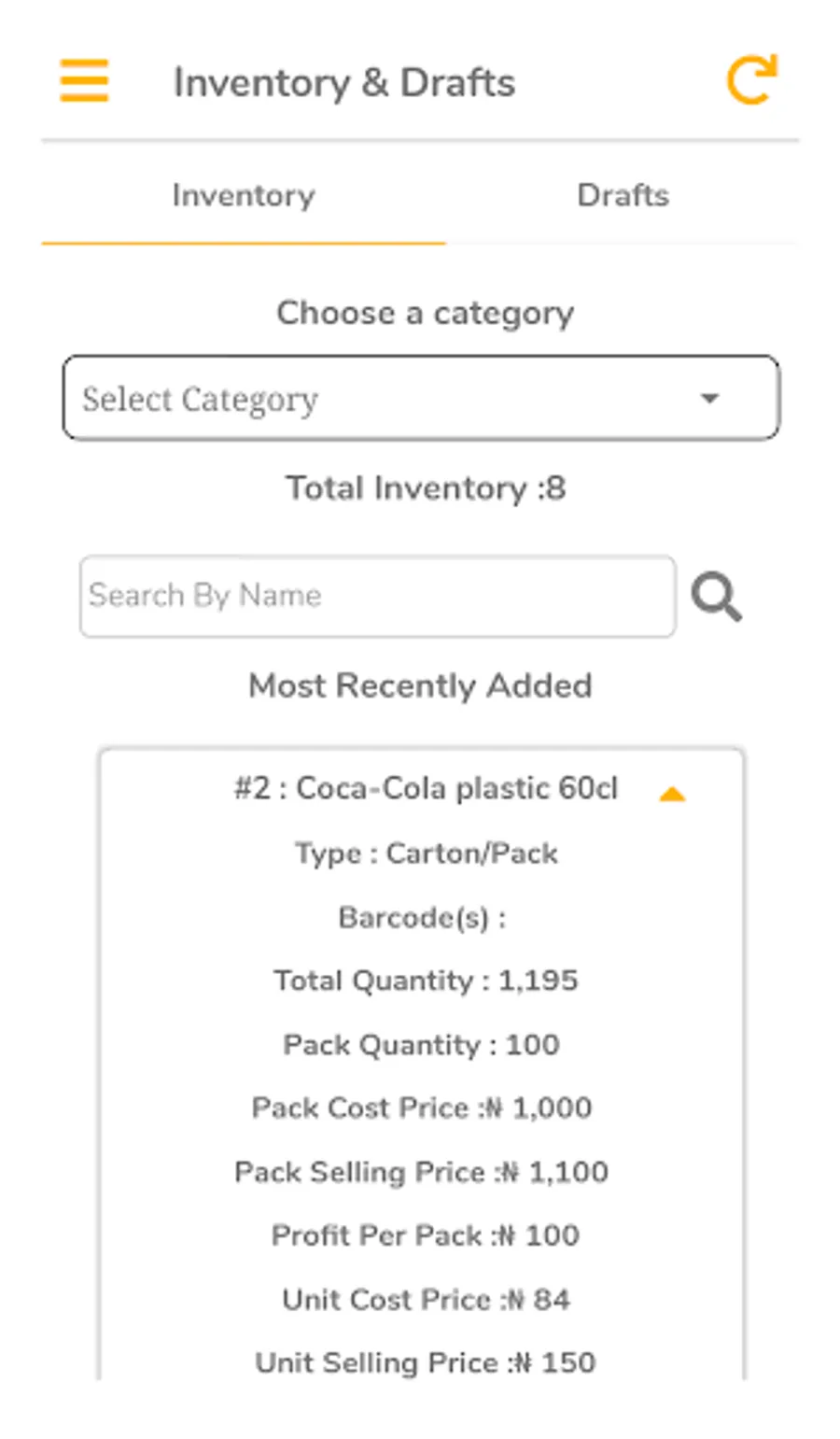Viewport: 840px width, 1439px height.
Task: Click the orange refresh icon
Action: (751, 80)
